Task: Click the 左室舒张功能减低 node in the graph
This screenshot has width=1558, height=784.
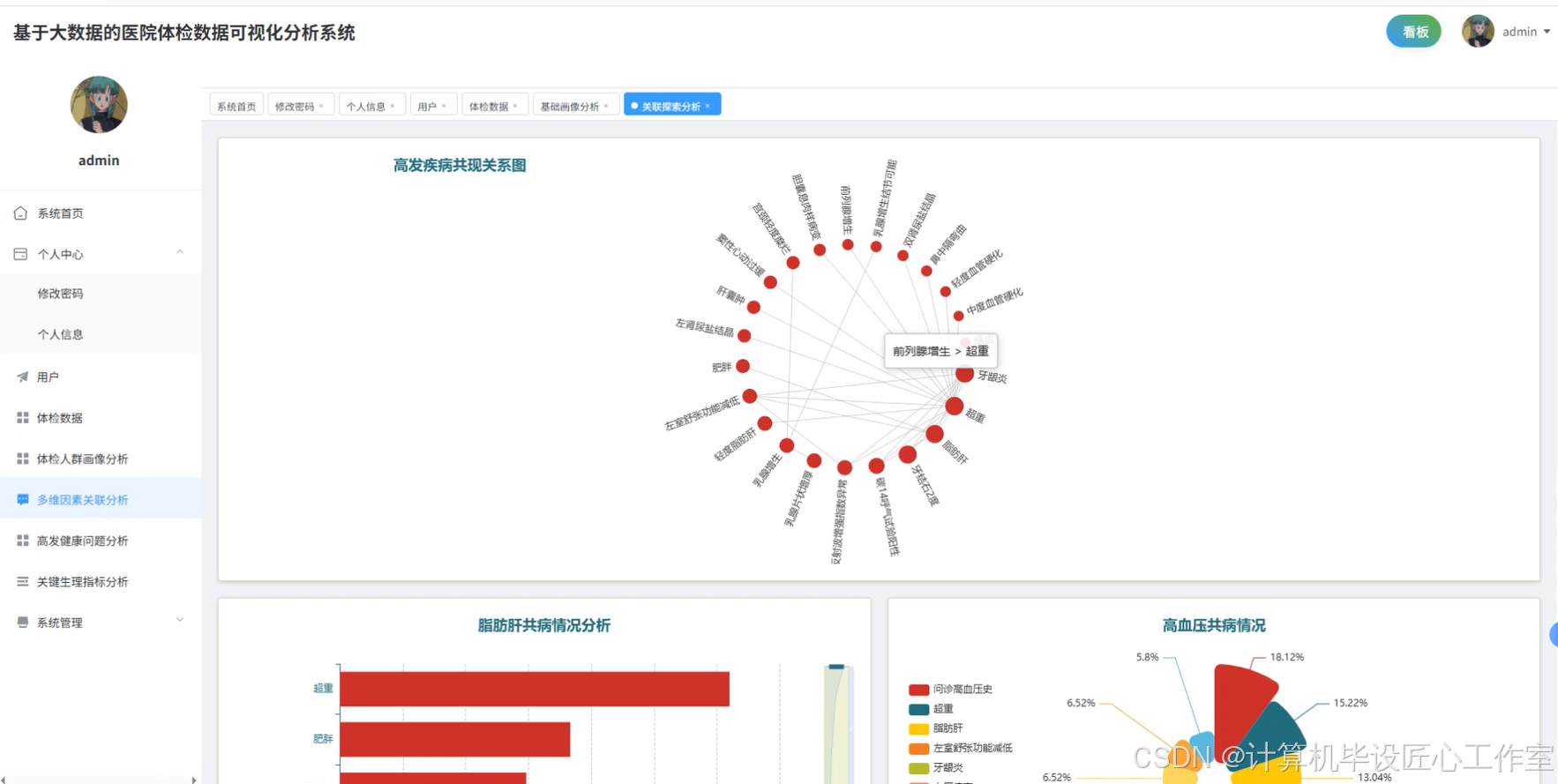Action: 750,396
